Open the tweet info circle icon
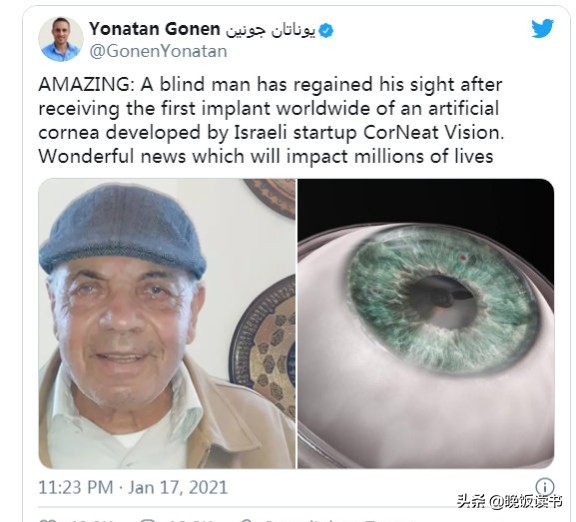The height and width of the screenshot is (522, 576). tap(544, 487)
